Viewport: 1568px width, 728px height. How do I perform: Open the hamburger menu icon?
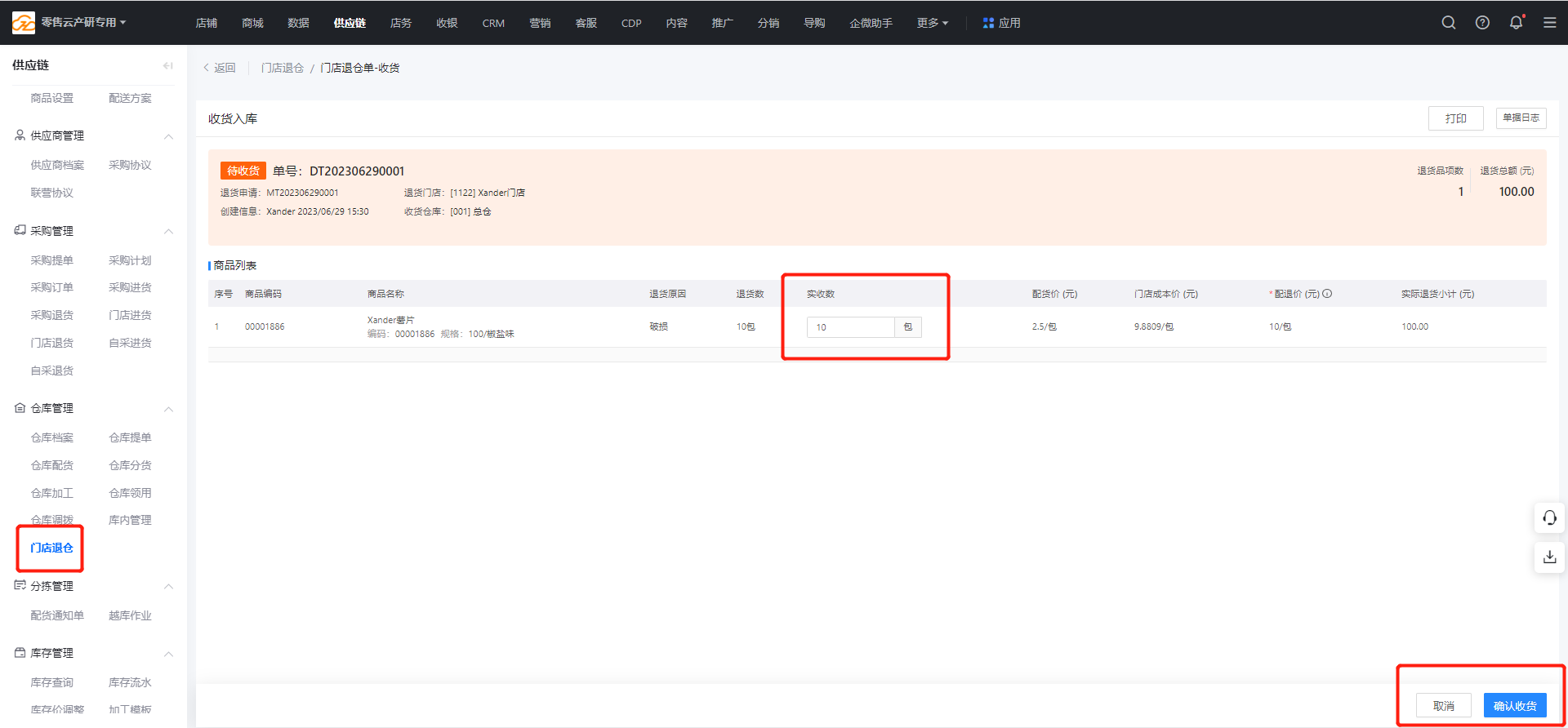pyautogui.click(x=1549, y=23)
